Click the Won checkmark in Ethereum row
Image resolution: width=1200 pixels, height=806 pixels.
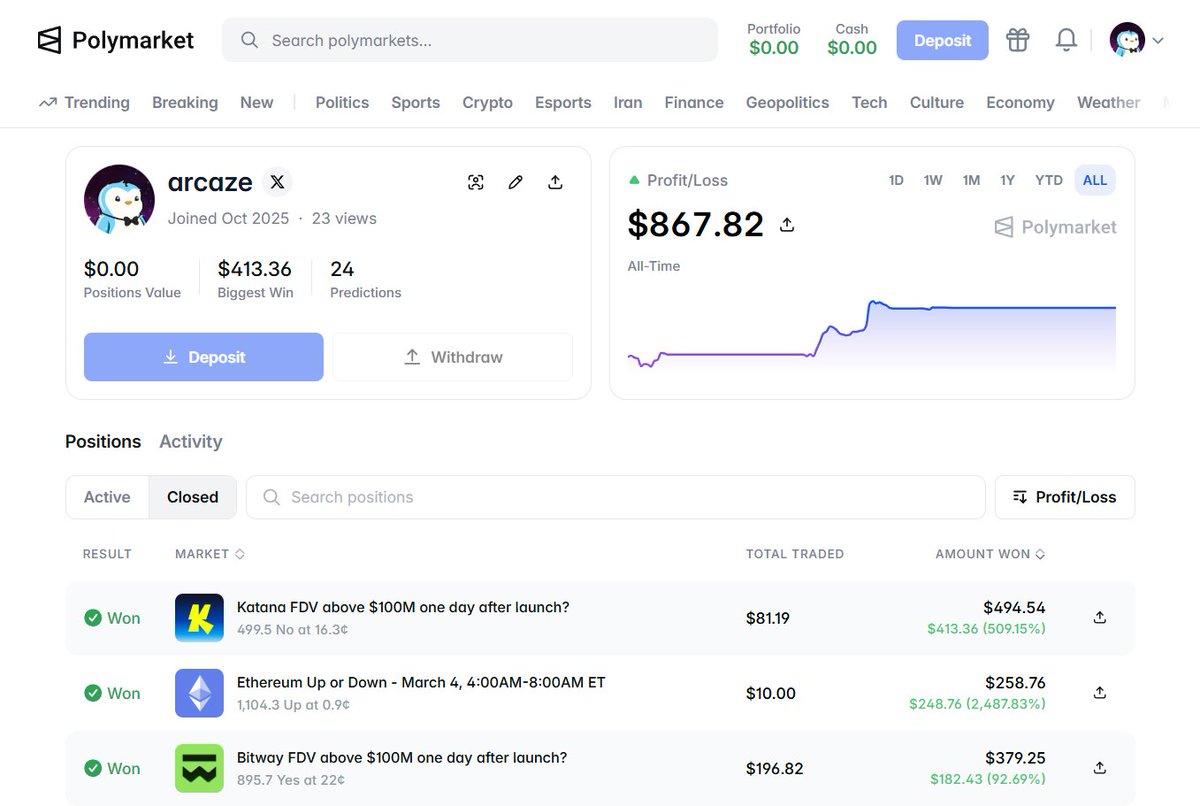(x=93, y=693)
